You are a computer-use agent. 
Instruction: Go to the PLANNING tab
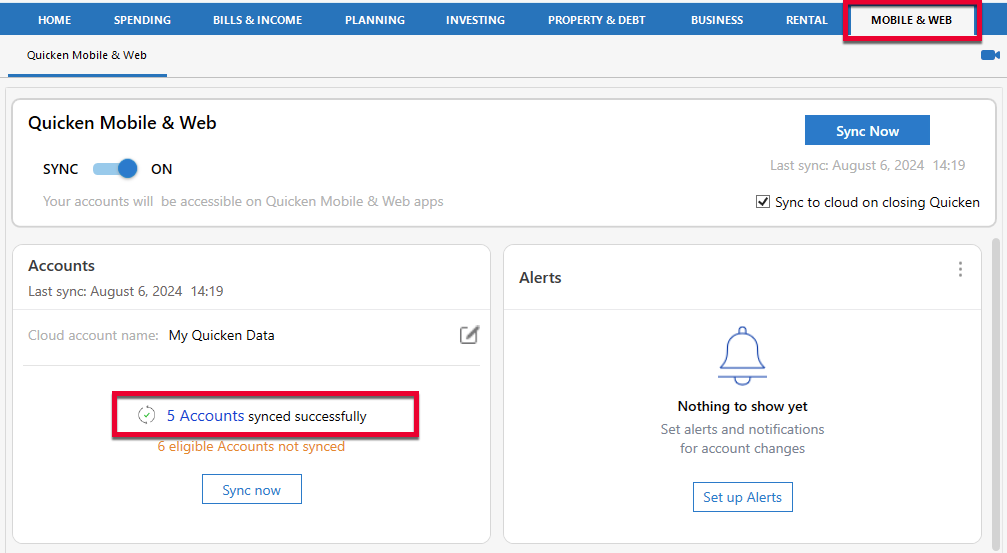click(x=375, y=20)
